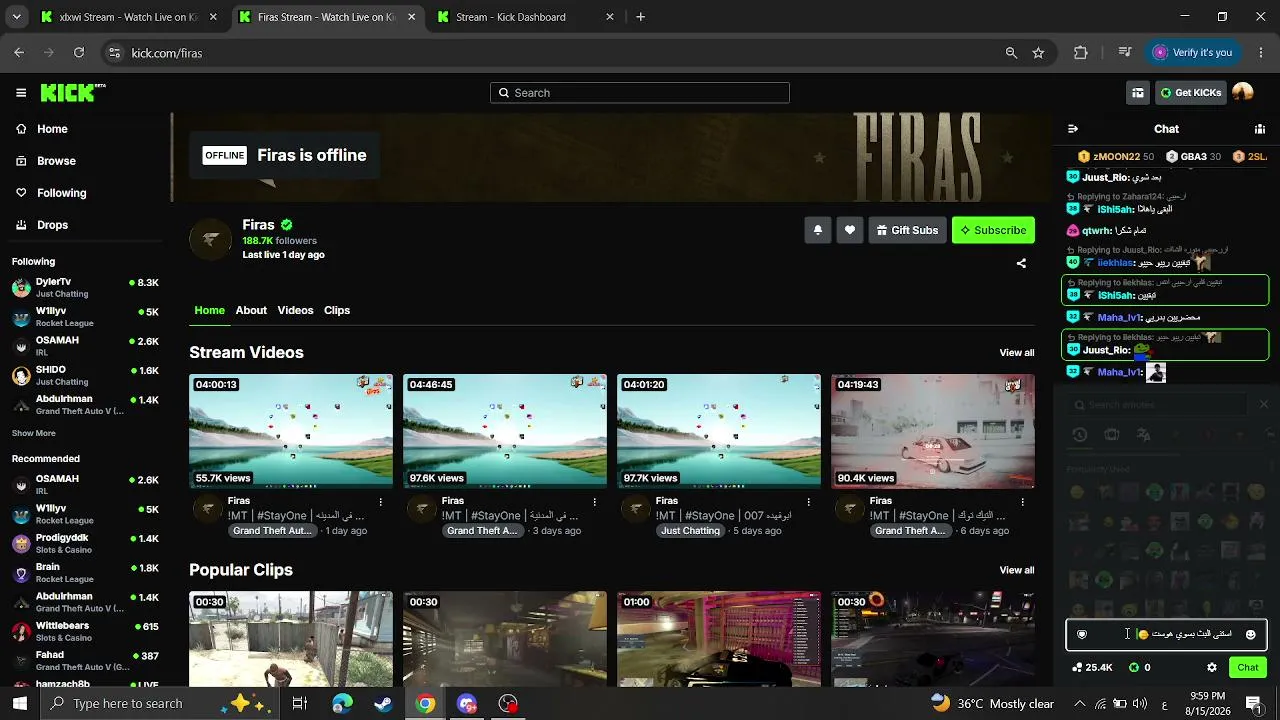
Task: Open options menu for the 1 day ago video
Action: 380,502
